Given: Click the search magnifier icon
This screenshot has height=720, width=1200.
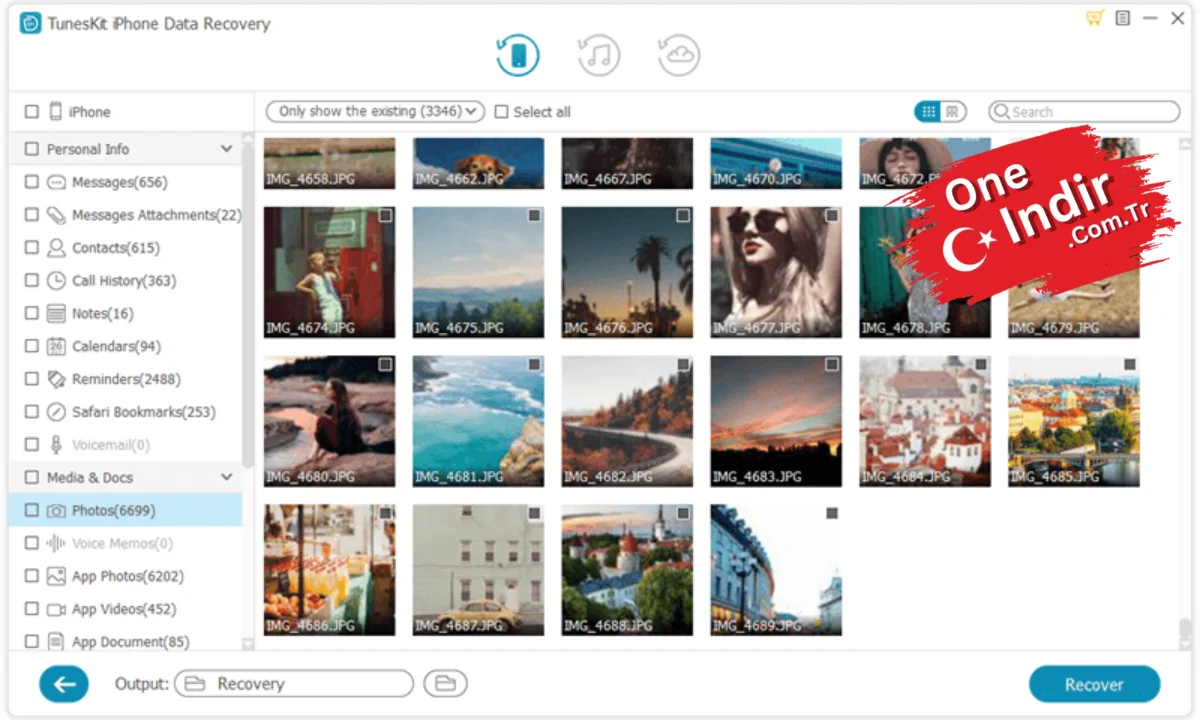Looking at the screenshot, I should point(1001,112).
